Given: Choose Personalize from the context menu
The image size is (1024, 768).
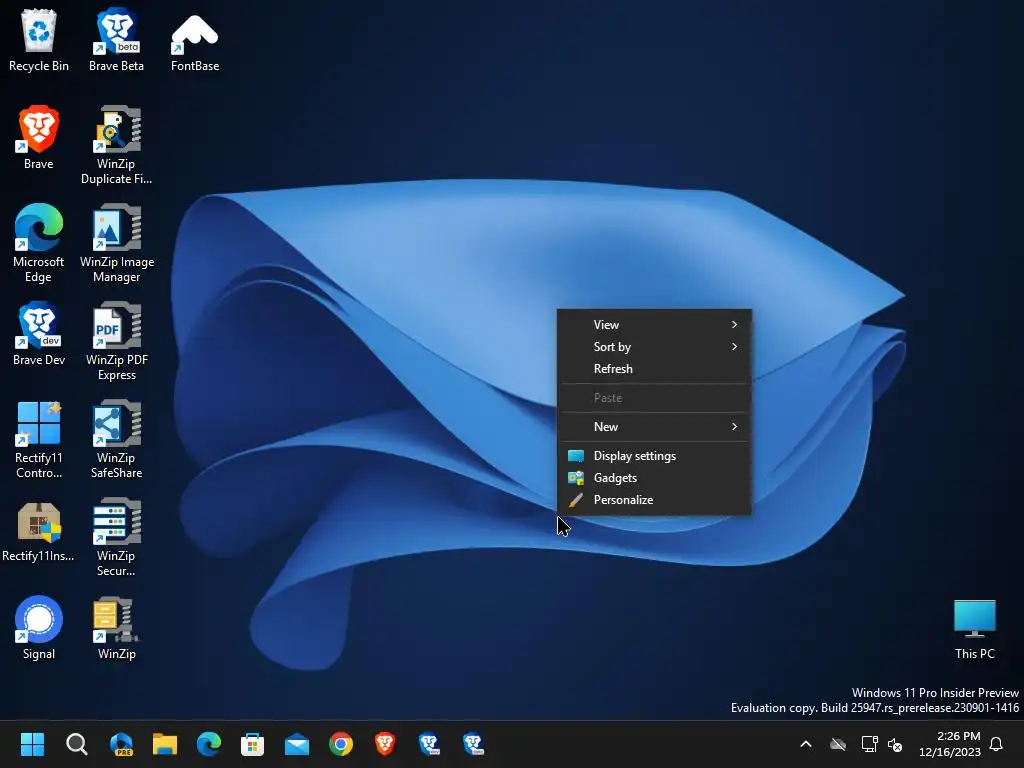Looking at the screenshot, I should (x=654, y=500).
